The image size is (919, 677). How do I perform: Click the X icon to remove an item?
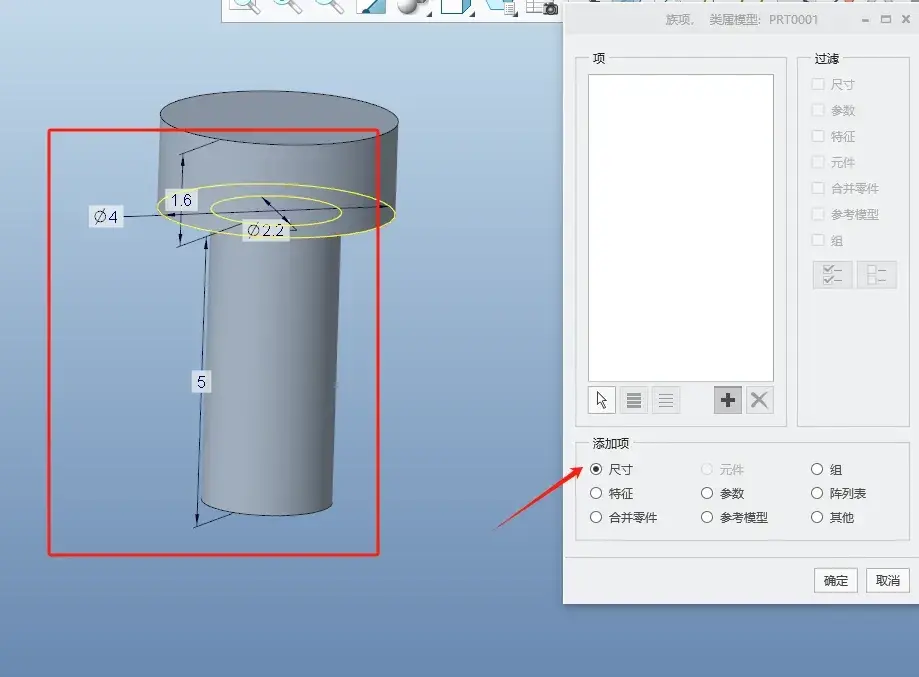[x=759, y=400]
